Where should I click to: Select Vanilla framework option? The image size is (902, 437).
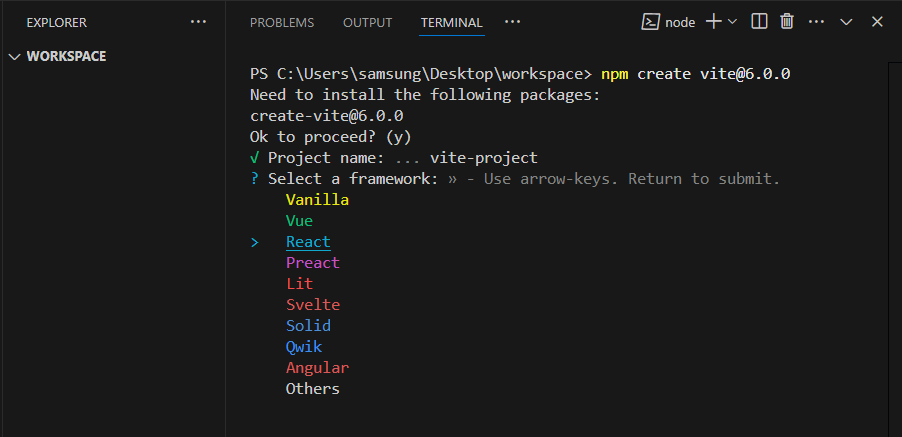(x=317, y=200)
